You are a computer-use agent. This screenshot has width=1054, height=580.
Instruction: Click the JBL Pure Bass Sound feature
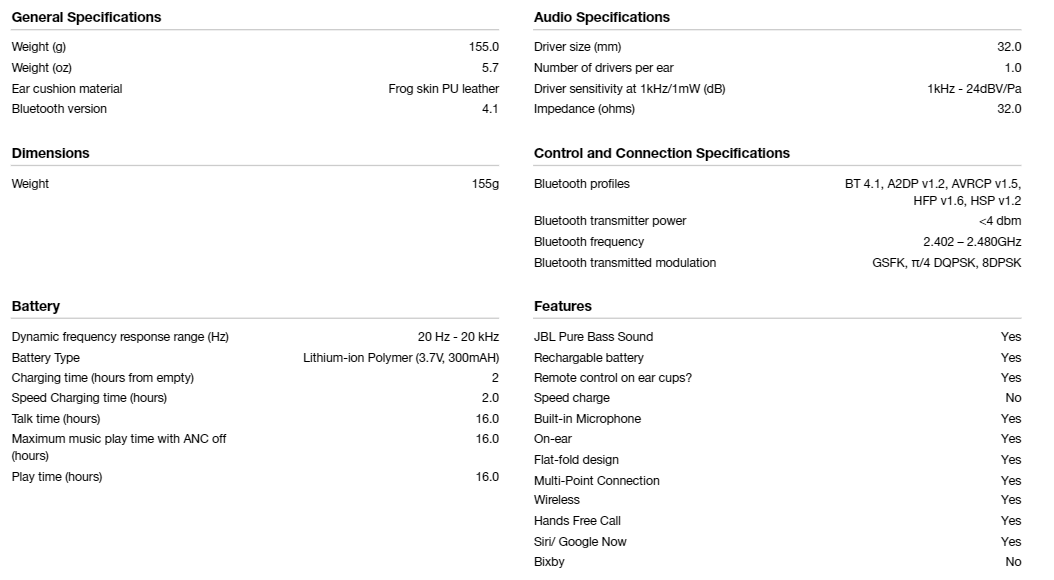593,337
